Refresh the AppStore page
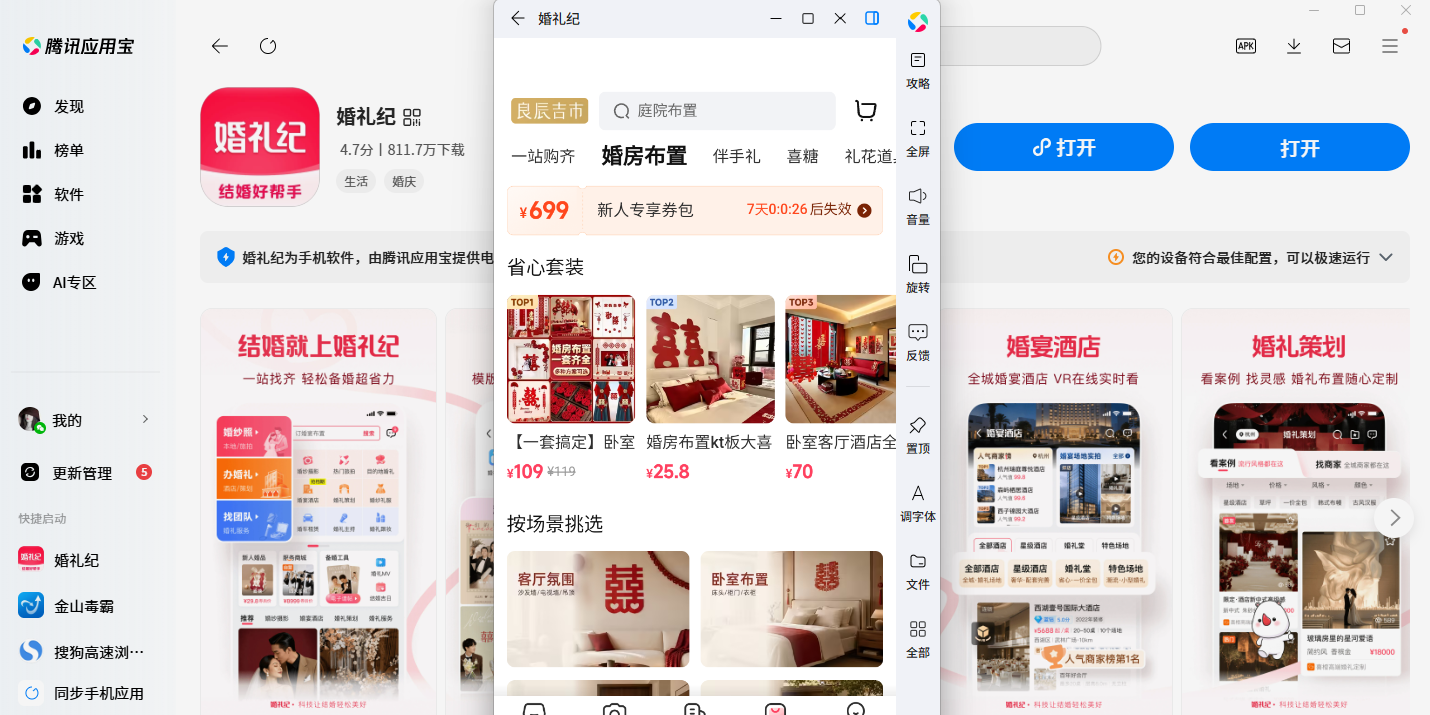 [x=268, y=46]
